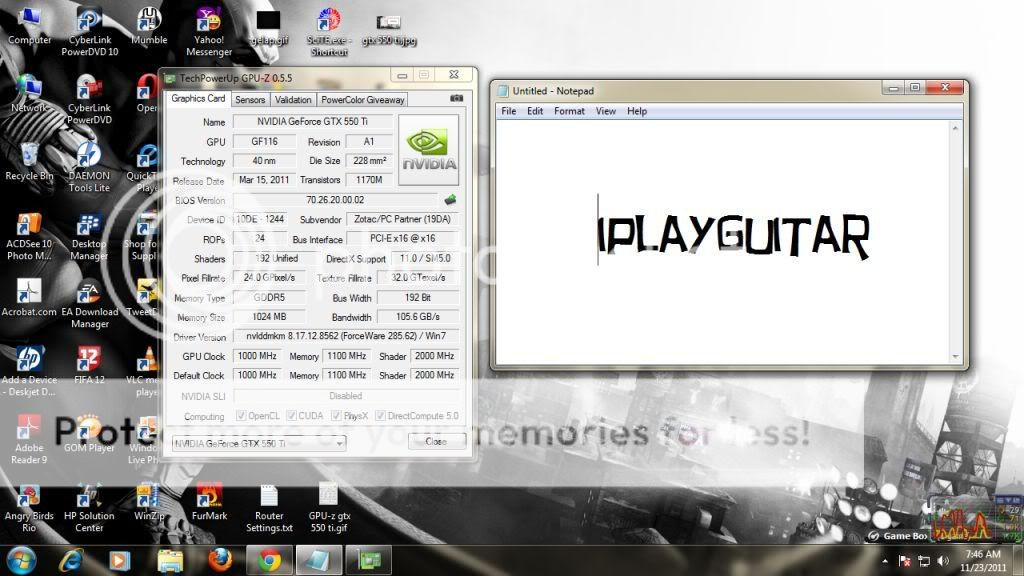Open the Notepad Edit menu
Screen dimensions: 1024x576
click(x=535, y=111)
